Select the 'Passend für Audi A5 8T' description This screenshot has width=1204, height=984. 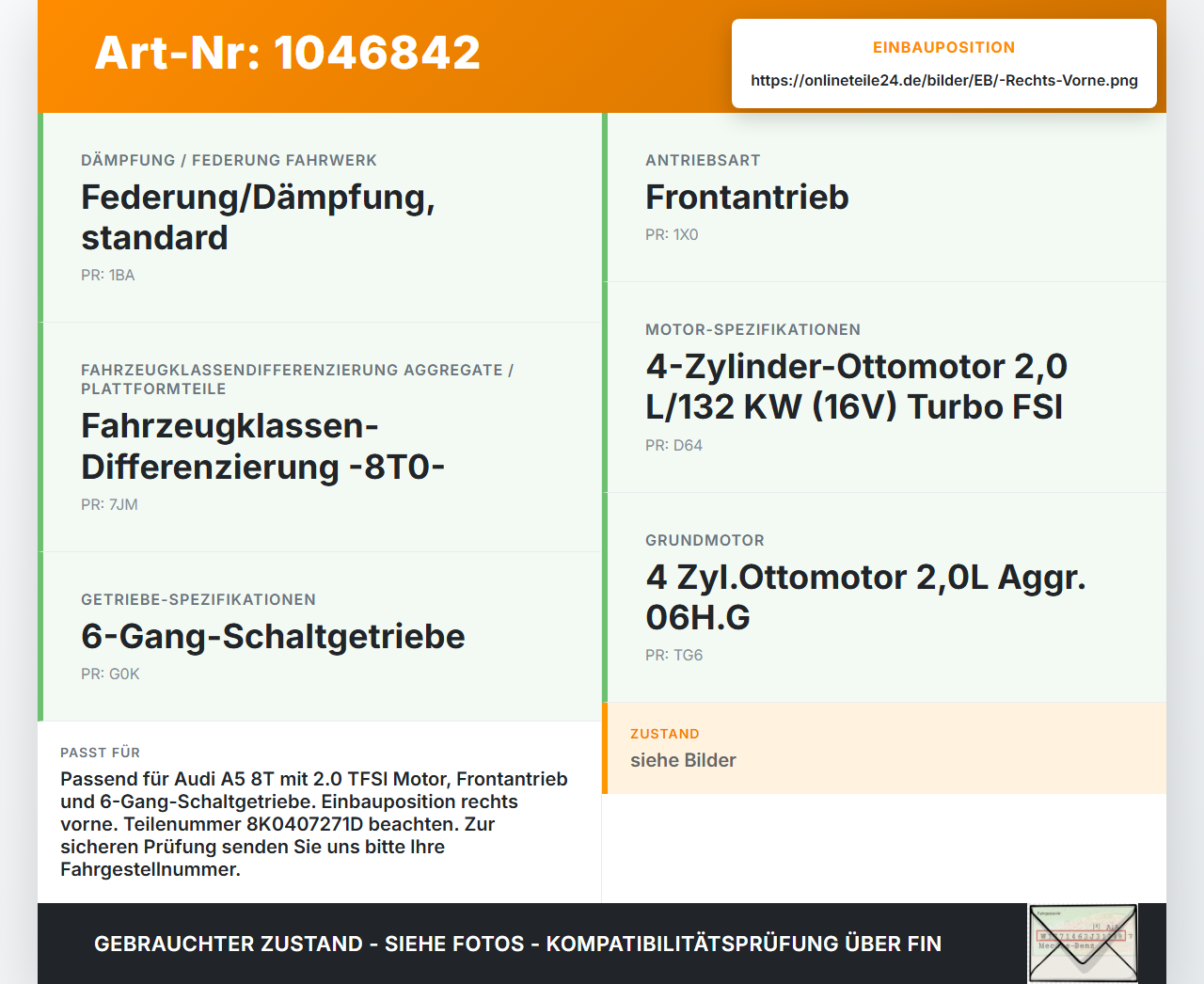(x=314, y=824)
